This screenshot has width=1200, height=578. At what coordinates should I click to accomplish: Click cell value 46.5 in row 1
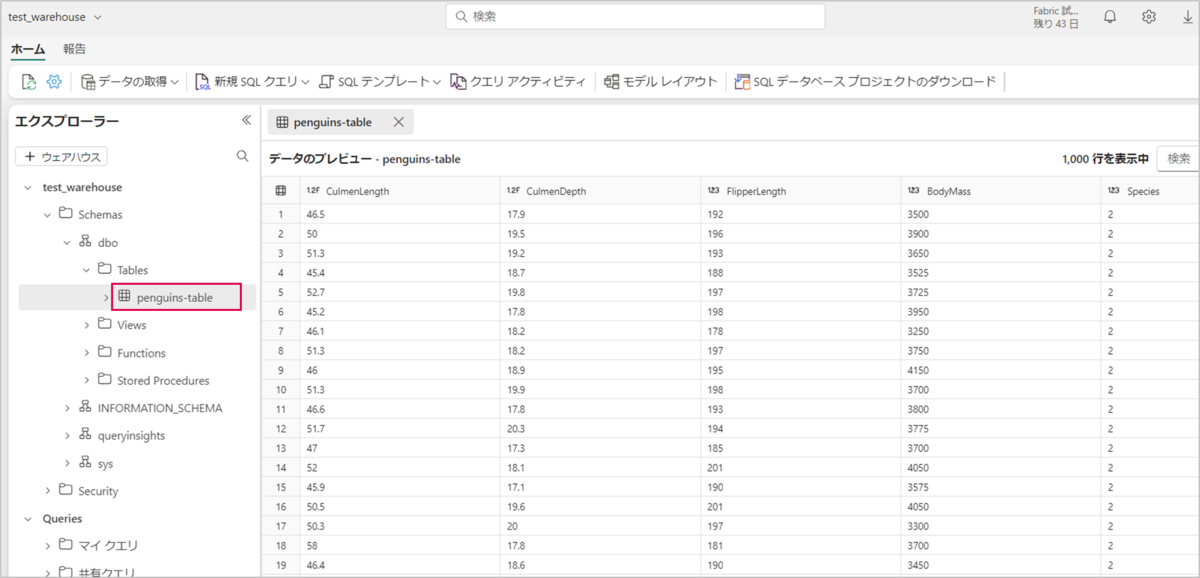(316, 214)
